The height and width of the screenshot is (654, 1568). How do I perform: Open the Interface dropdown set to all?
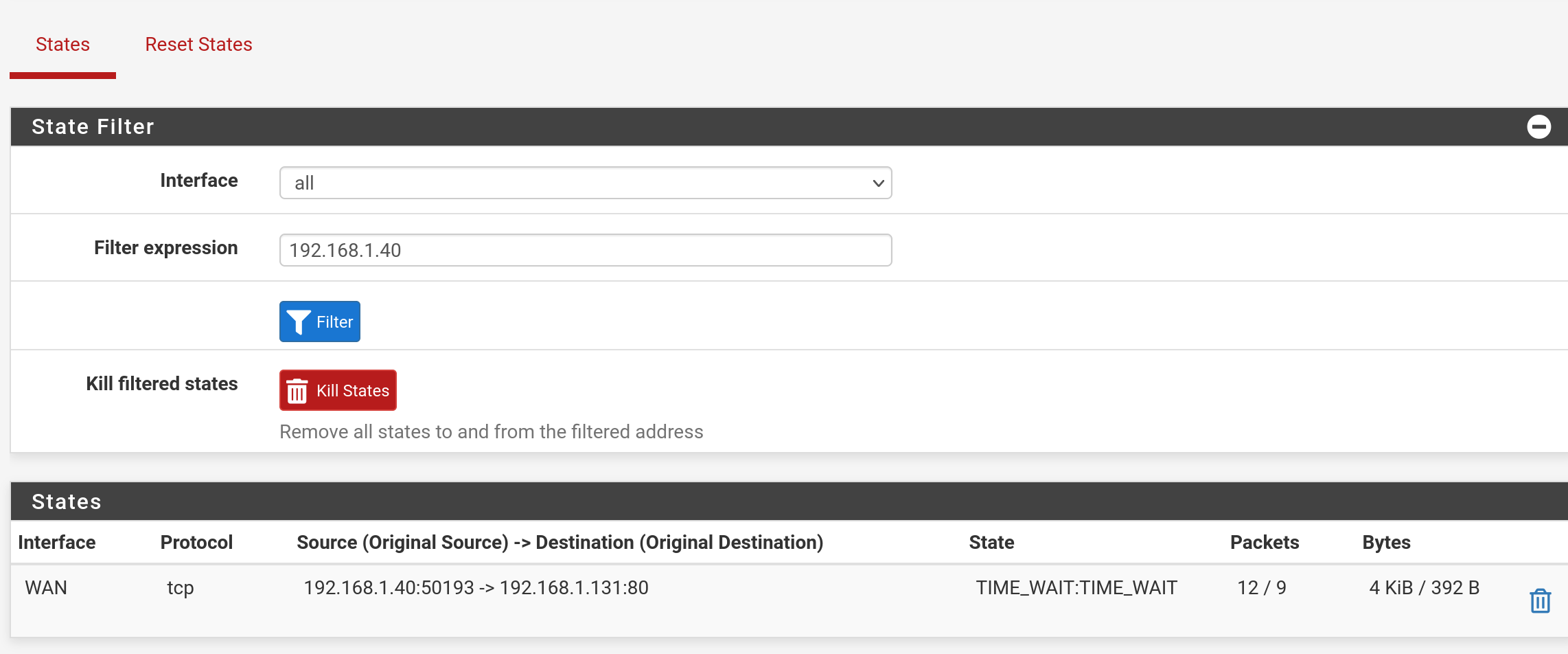point(586,183)
